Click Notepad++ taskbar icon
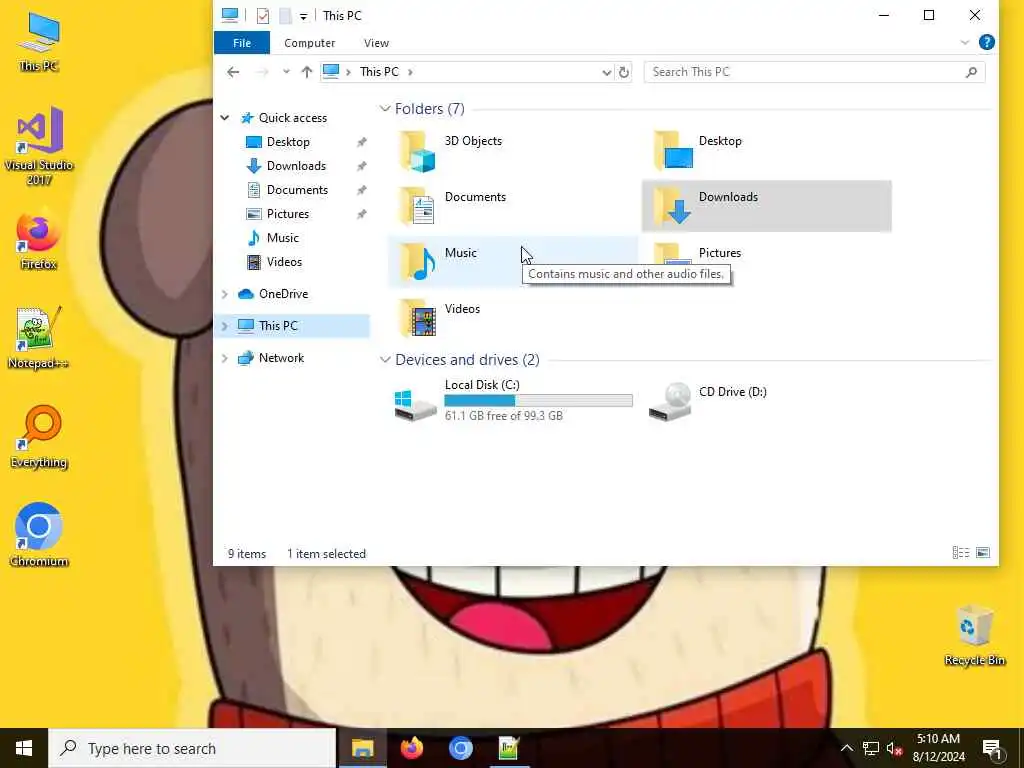 (509, 748)
